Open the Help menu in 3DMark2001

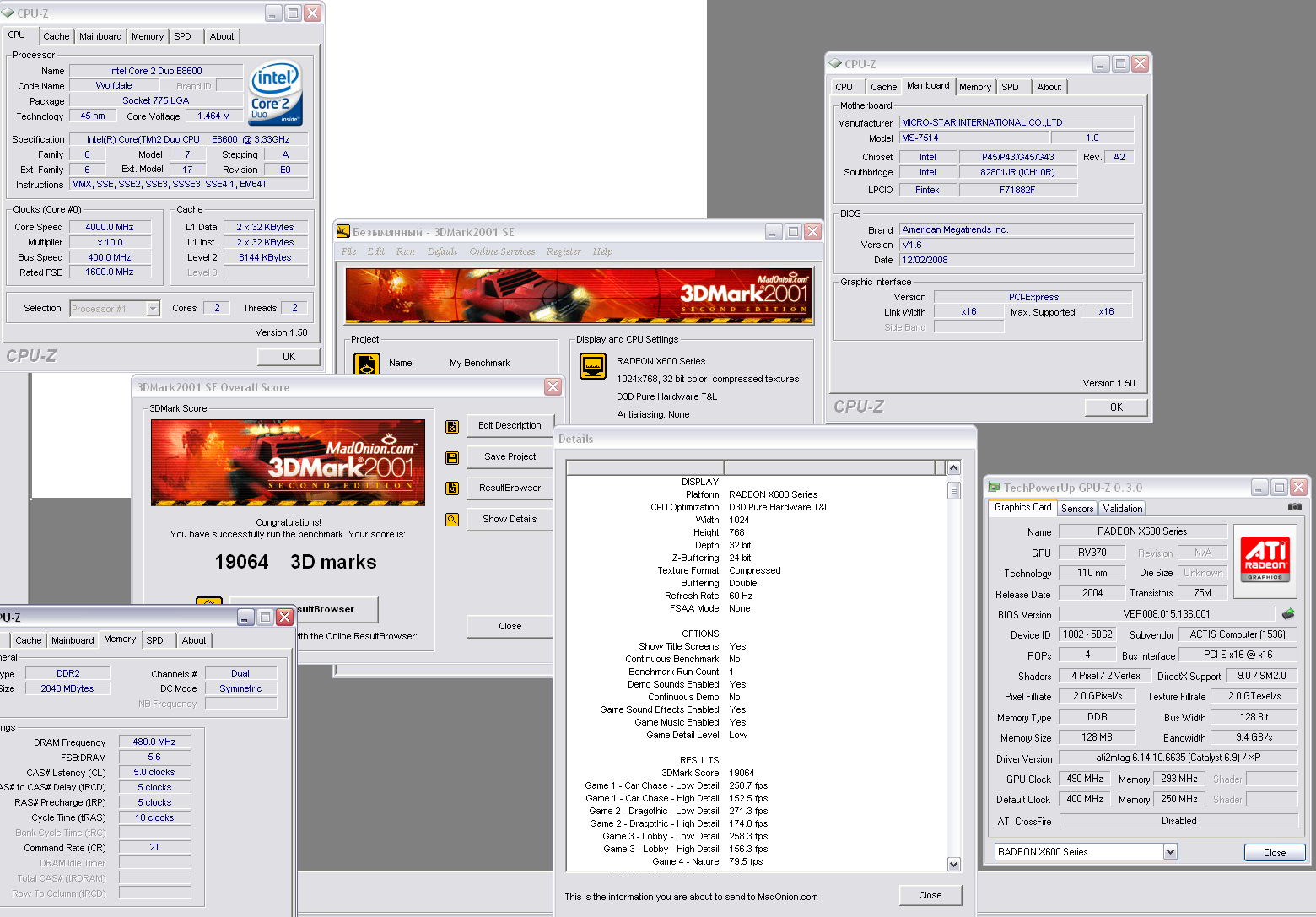pos(602,251)
